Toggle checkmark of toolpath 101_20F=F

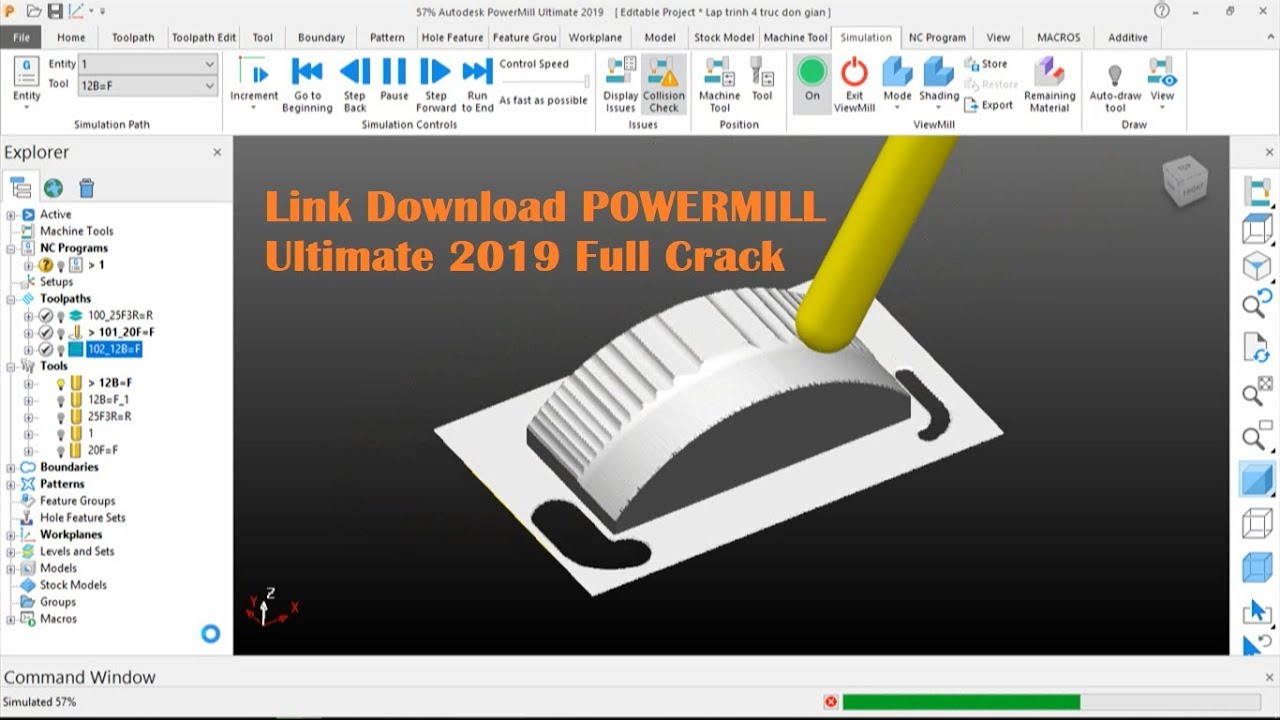click(45, 332)
